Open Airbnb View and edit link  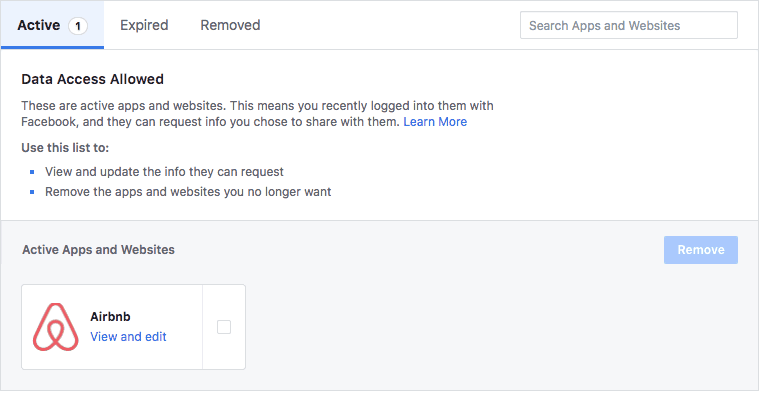[x=128, y=337]
